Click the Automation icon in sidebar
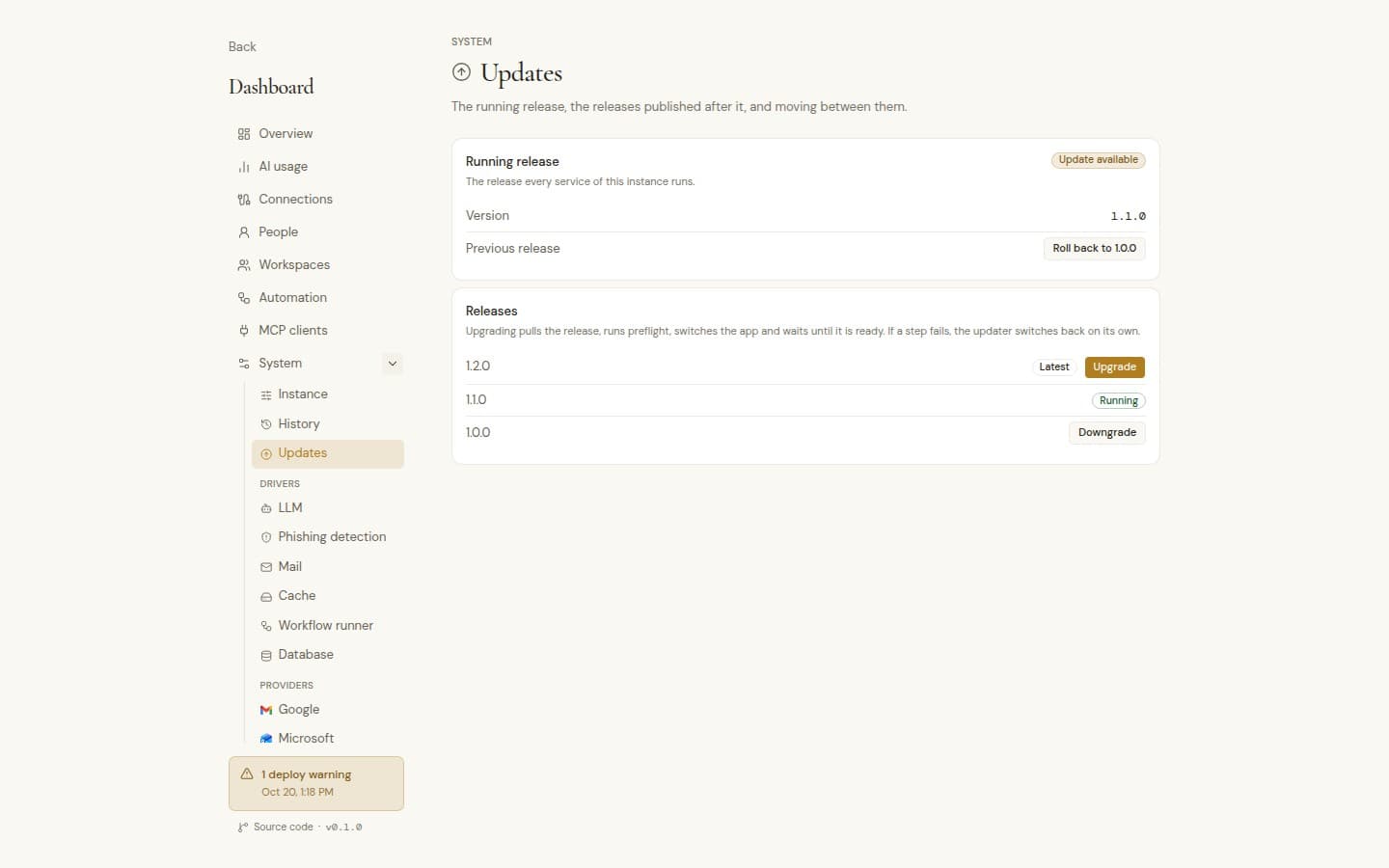1389x868 pixels. coord(244,298)
